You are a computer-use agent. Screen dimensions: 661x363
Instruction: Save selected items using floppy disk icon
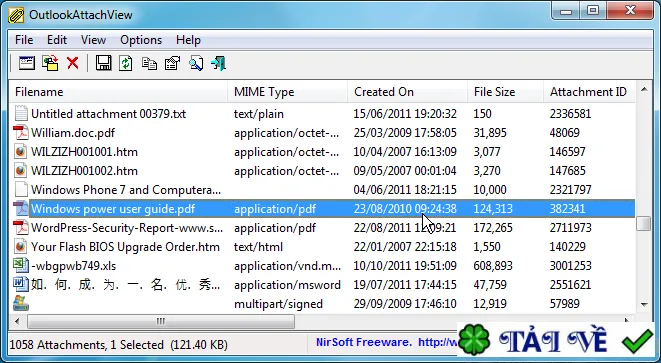[103, 63]
